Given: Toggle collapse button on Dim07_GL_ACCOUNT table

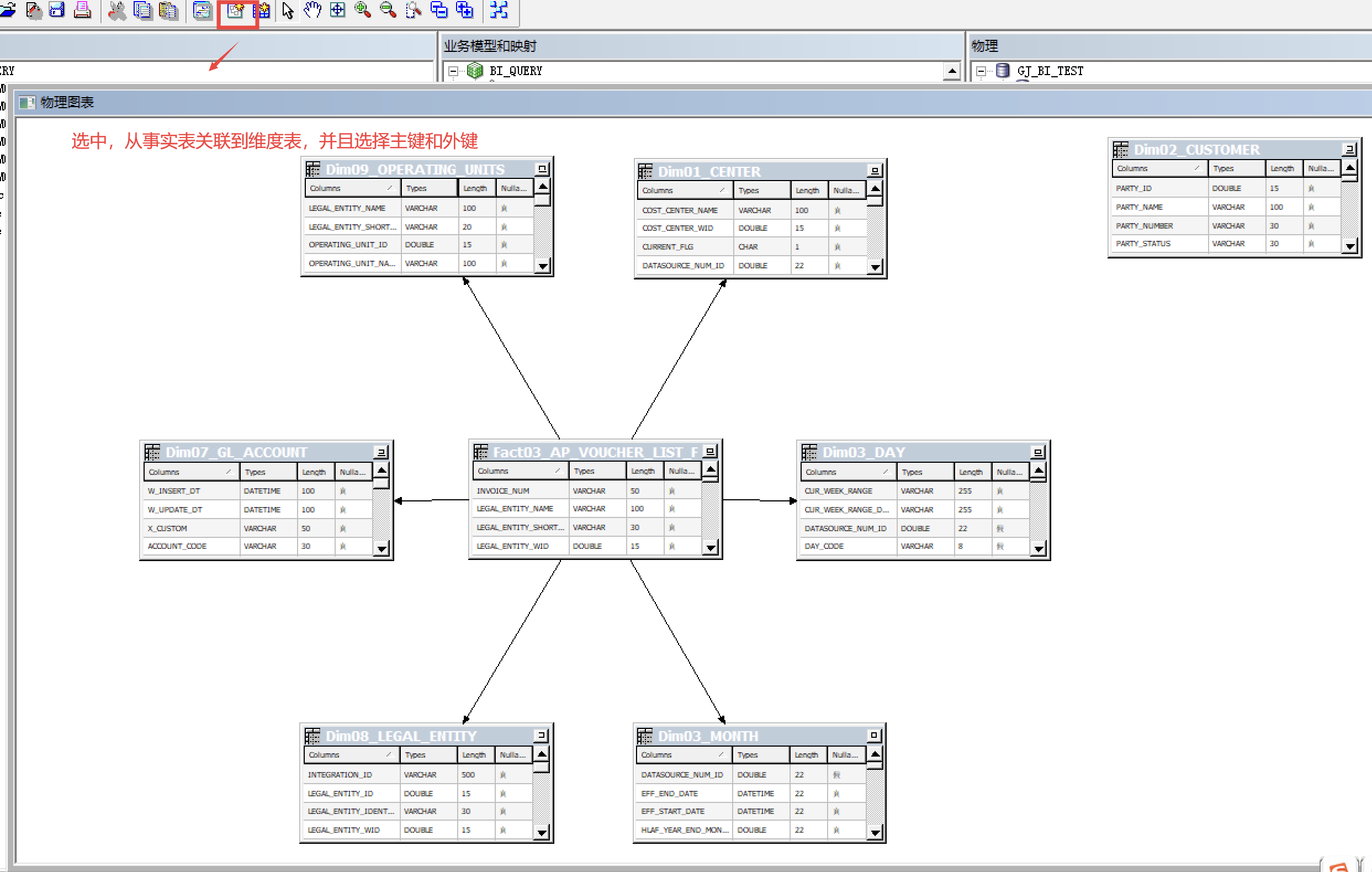Looking at the screenshot, I should click(380, 452).
